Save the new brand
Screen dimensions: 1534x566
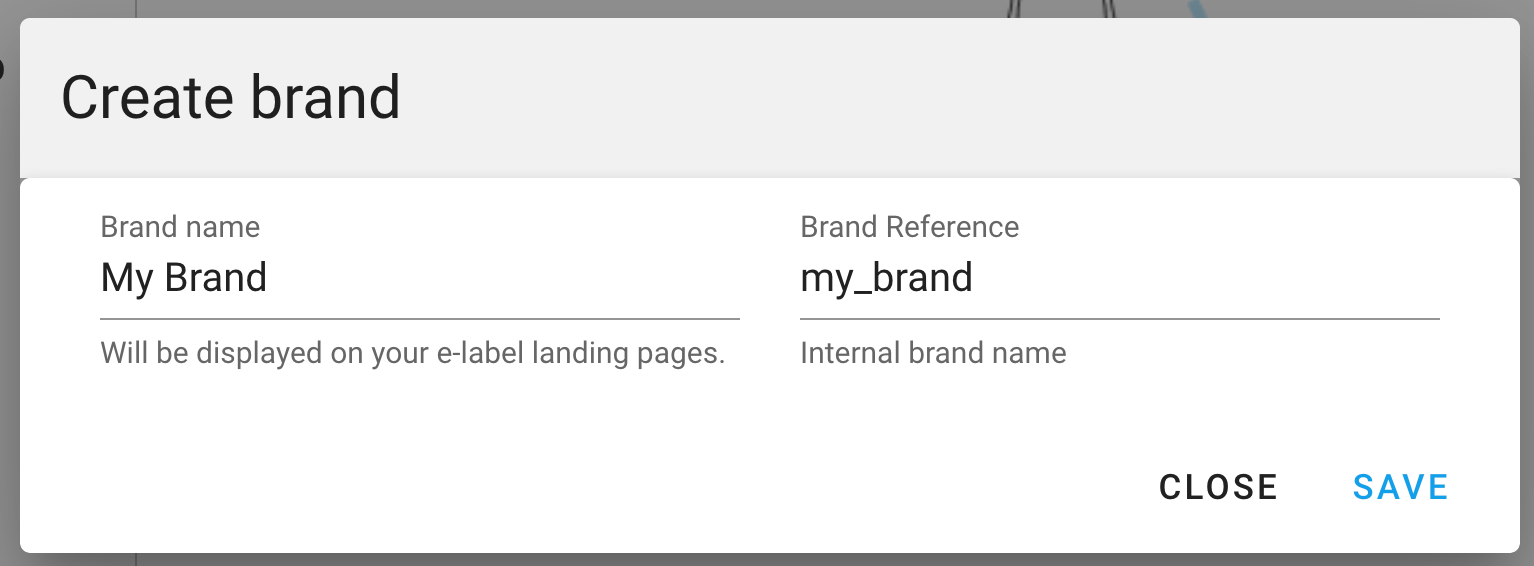point(1400,487)
